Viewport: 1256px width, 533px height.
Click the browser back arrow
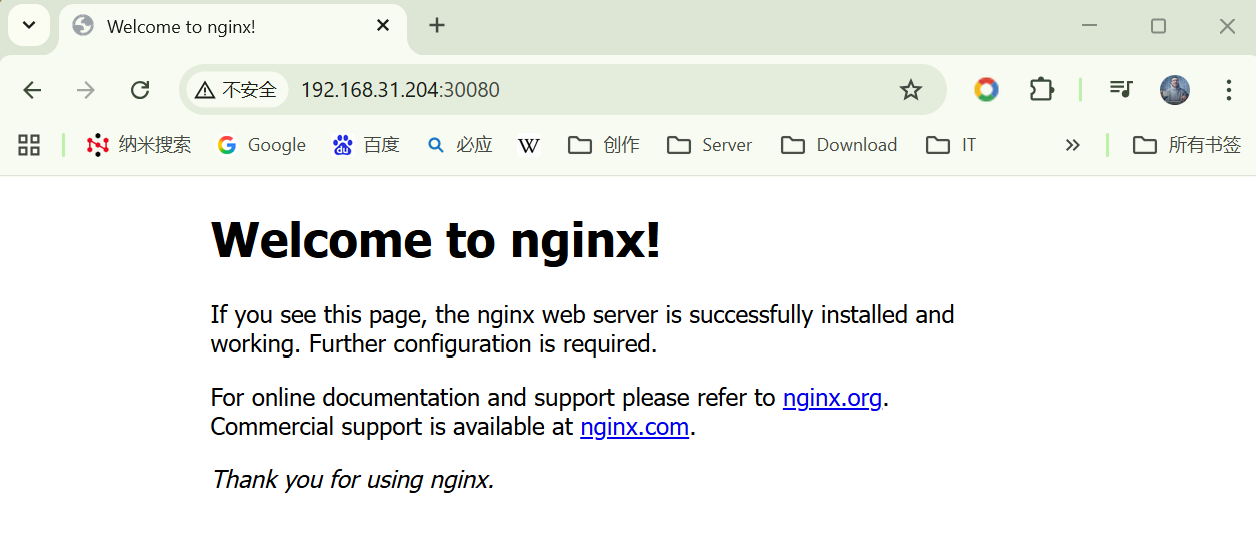[x=32, y=90]
